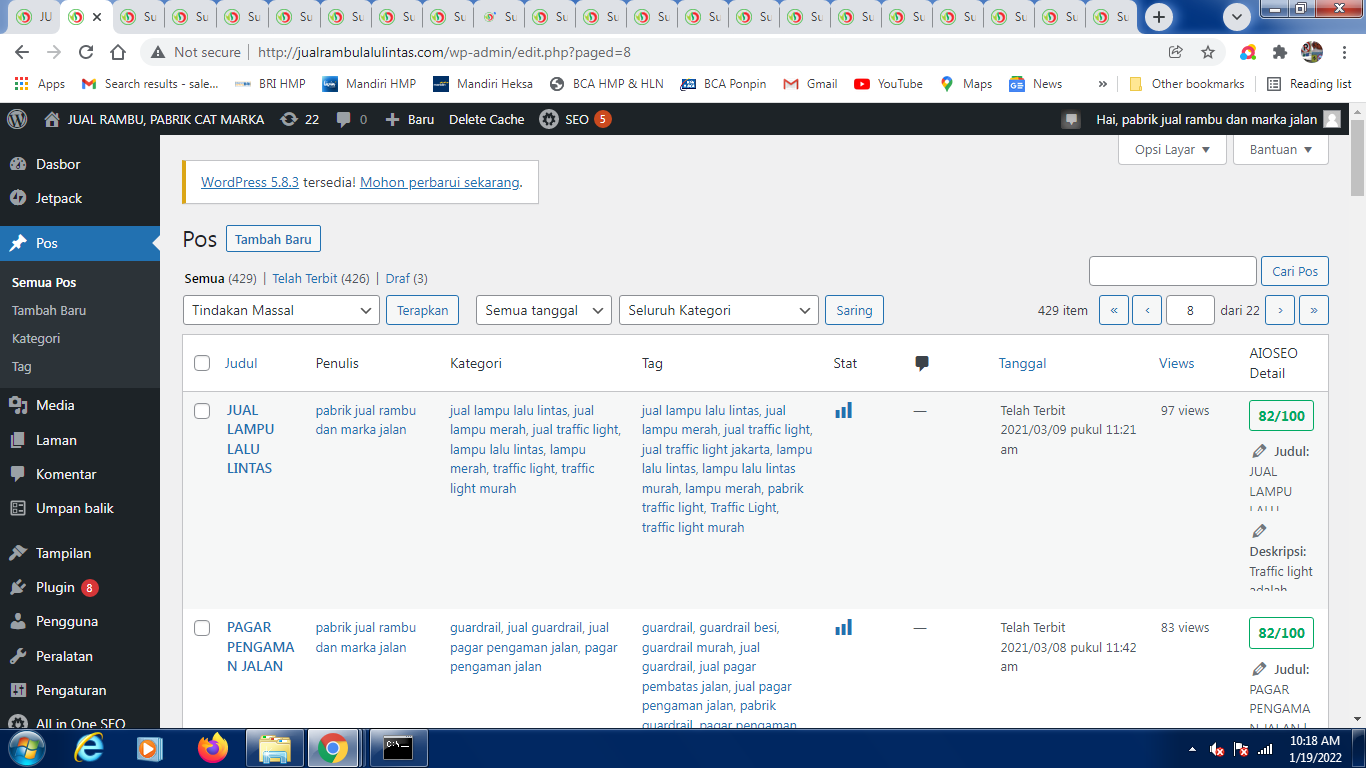Click the Mohon perbarui sekarang link
Screen dimensions: 1366x768
pyautogui.click(x=440, y=182)
